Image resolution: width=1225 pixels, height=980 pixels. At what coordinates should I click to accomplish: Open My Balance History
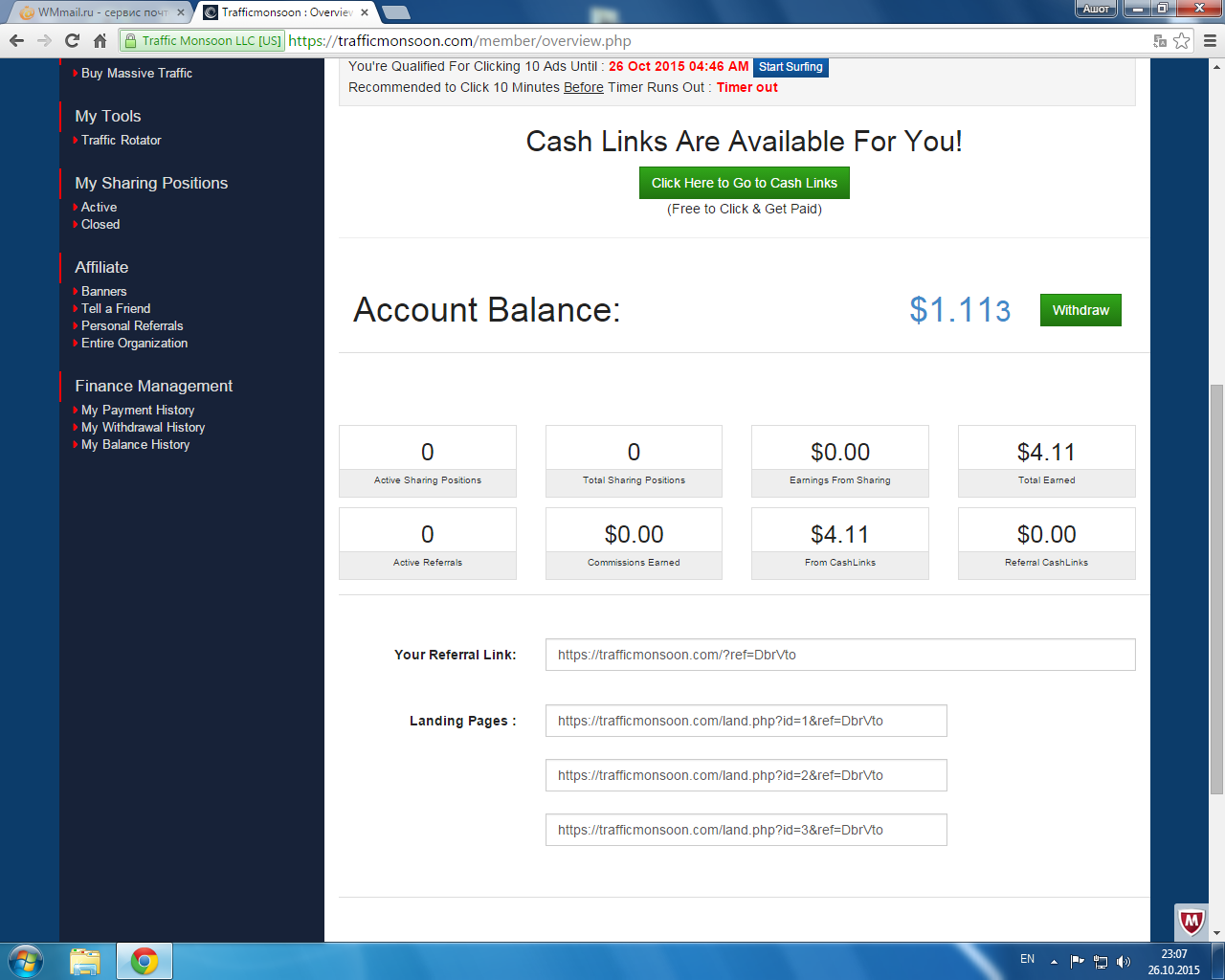pyautogui.click(x=135, y=444)
